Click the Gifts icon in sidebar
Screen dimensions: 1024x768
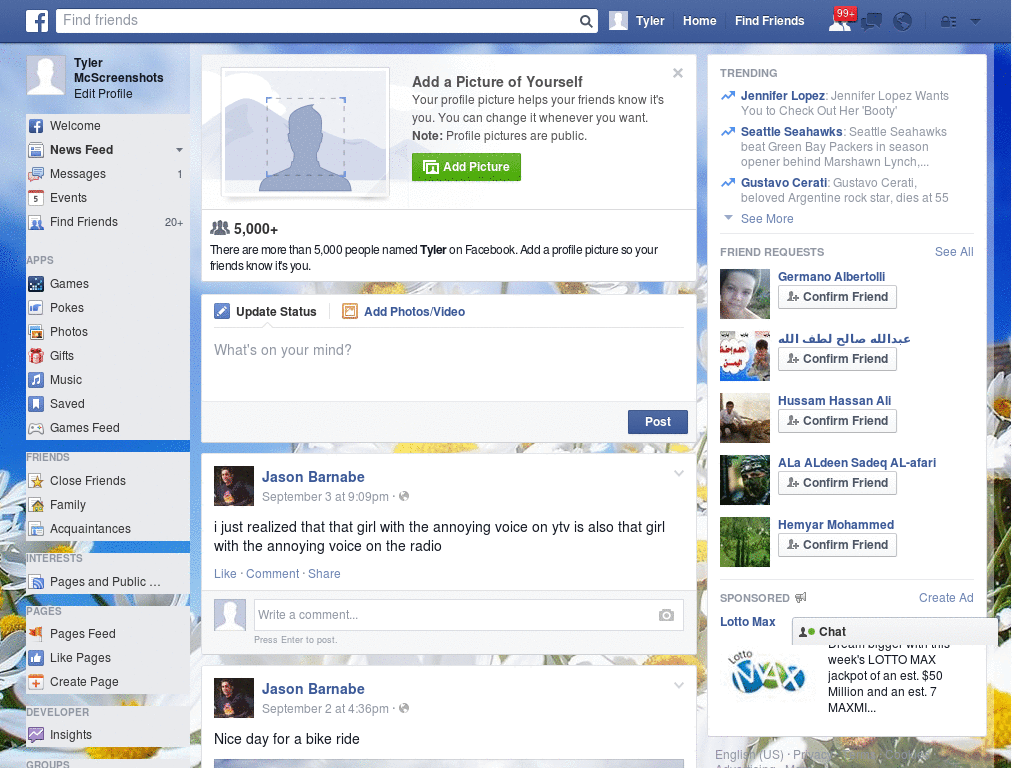point(36,356)
